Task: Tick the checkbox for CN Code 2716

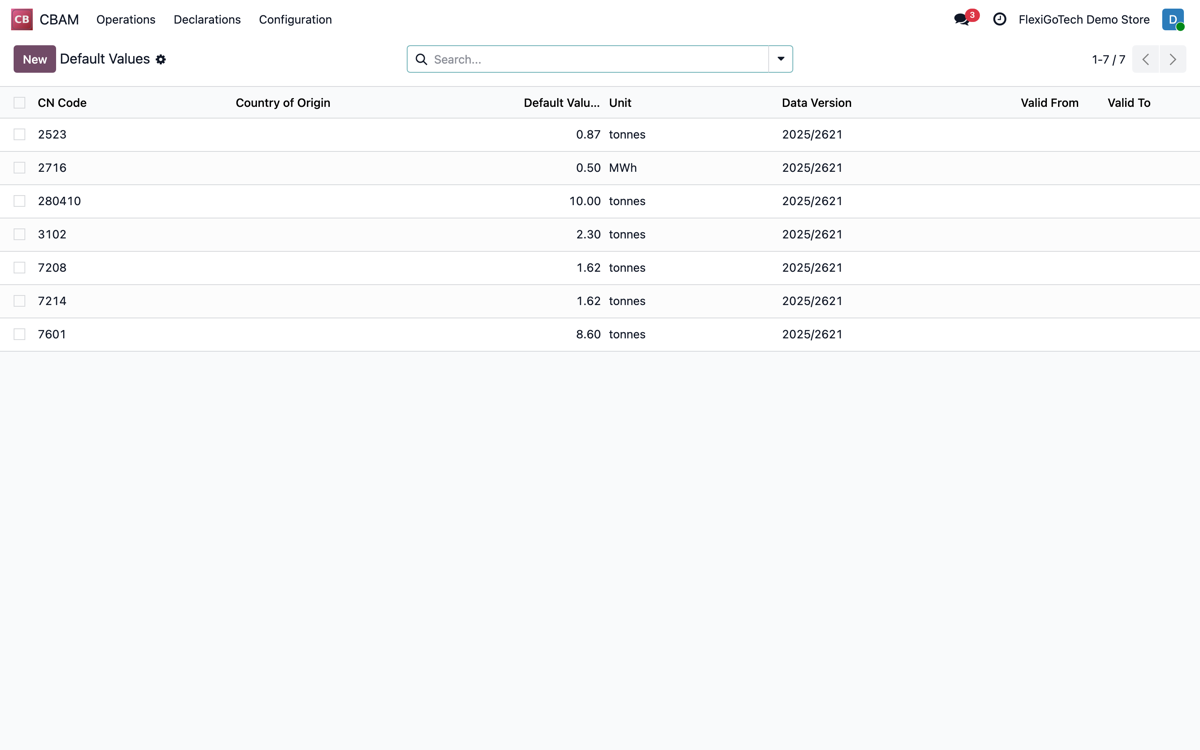Action: [19, 168]
